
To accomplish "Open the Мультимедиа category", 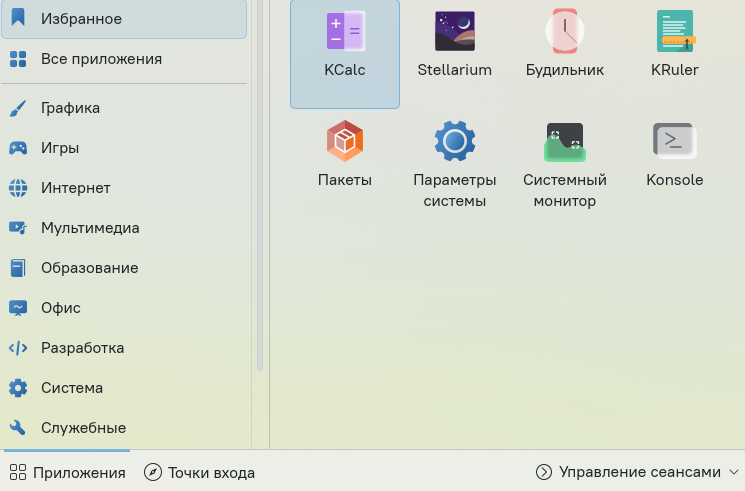I will point(124,228).
